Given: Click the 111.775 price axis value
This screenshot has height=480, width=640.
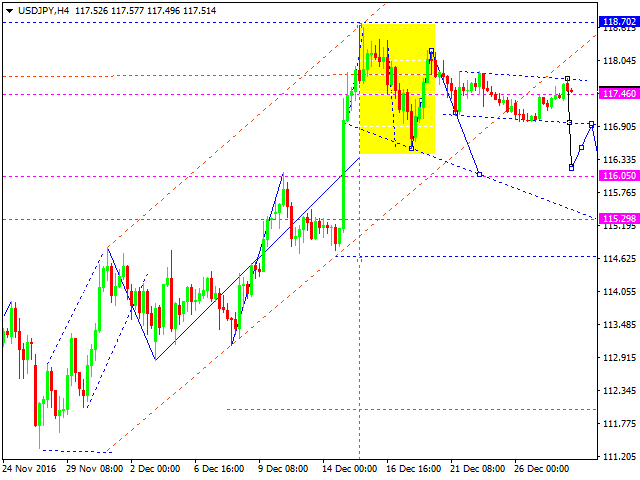Looking at the screenshot, I should click(x=620, y=424).
